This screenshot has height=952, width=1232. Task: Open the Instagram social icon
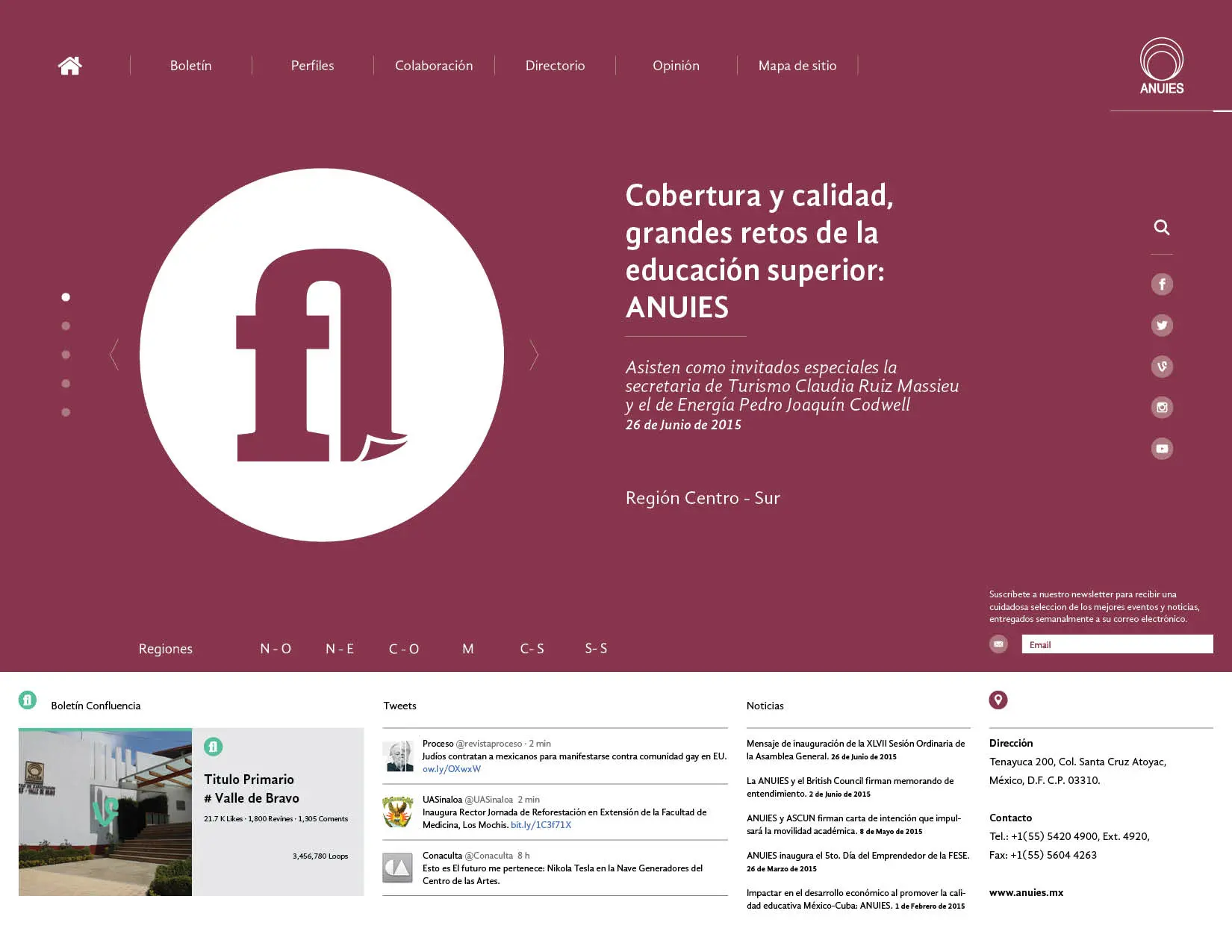coord(1162,408)
